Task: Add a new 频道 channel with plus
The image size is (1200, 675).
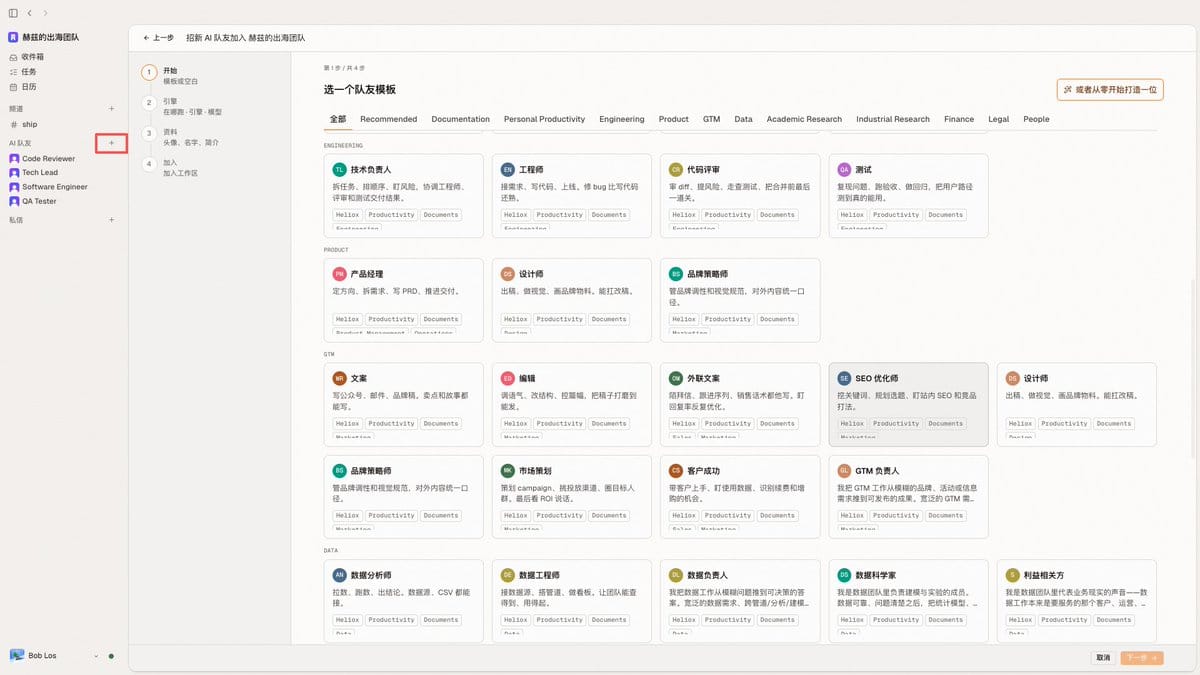Action: point(111,109)
